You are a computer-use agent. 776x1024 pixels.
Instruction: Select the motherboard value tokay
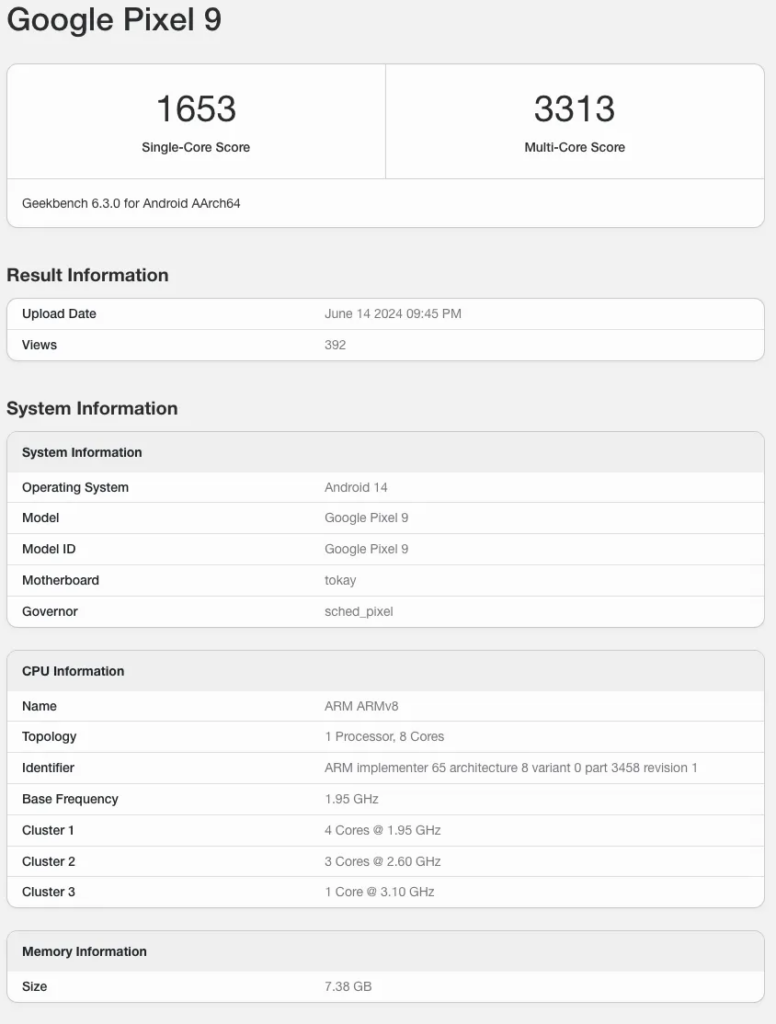tap(340, 581)
